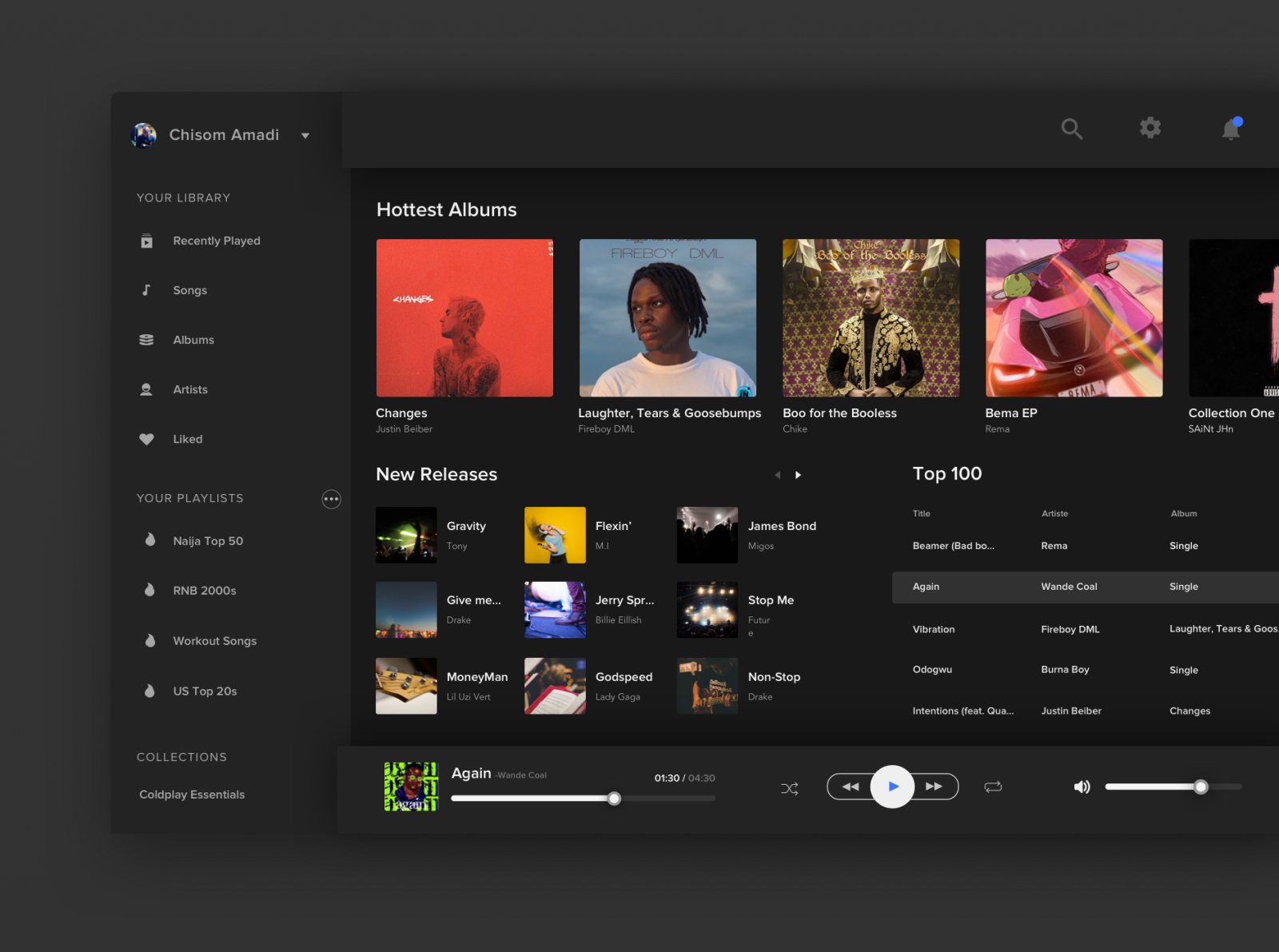Adjust the volume slider
The height and width of the screenshot is (952, 1279).
[x=1173, y=787]
